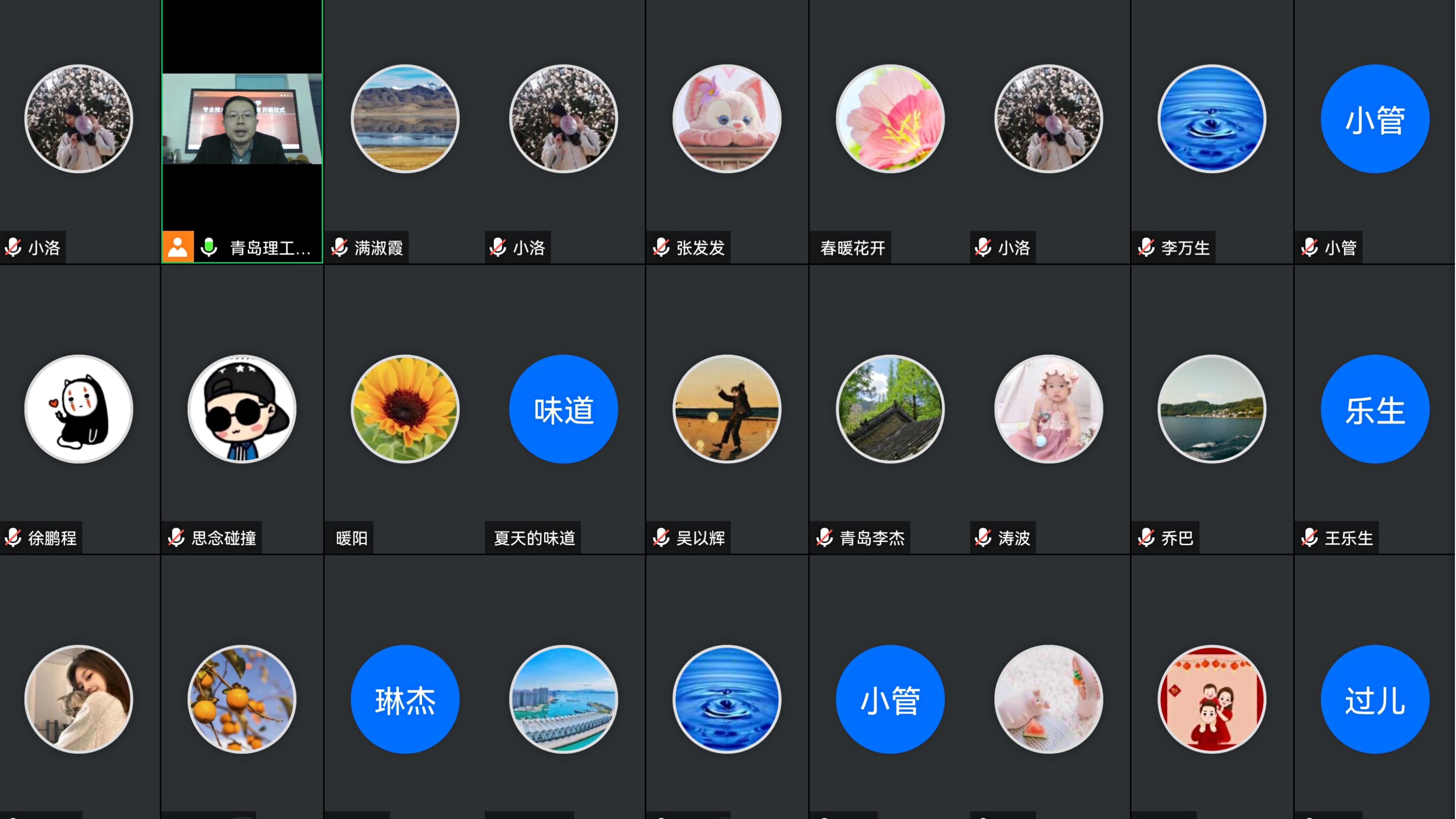
Task: Click the blue 过儿 avatar circle
Action: [1375, 699]
